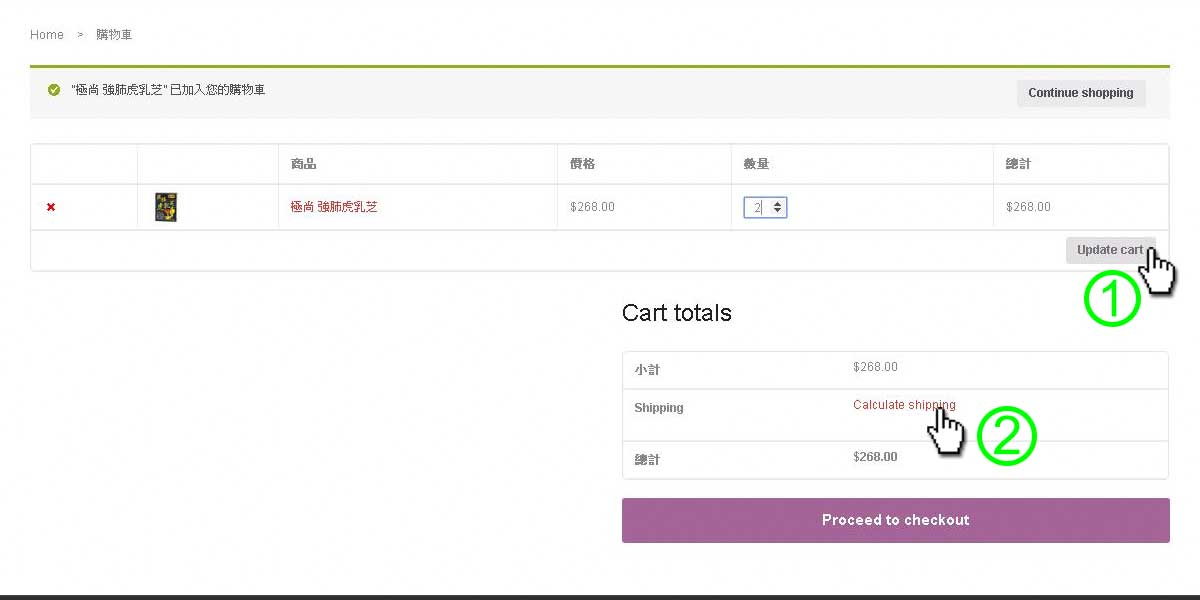Decrease quantity with the down arrow

[x=778, y=212]
